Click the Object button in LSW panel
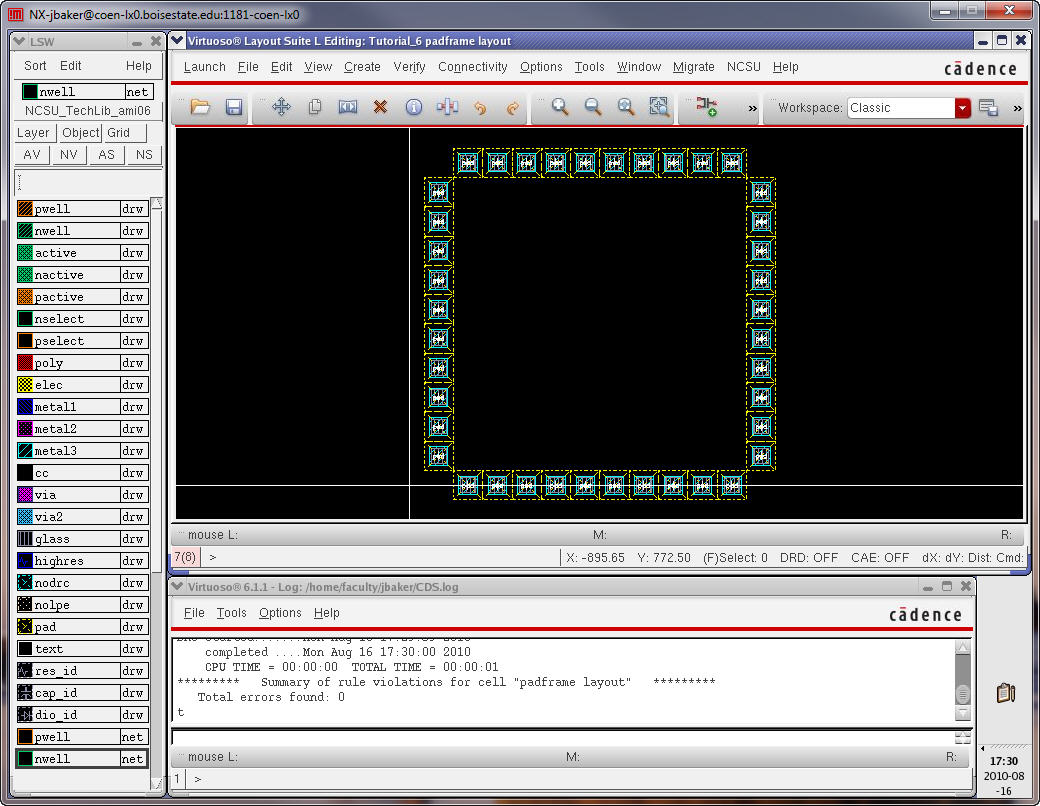This screenshot has width=1040, height=806. [80, 132]
